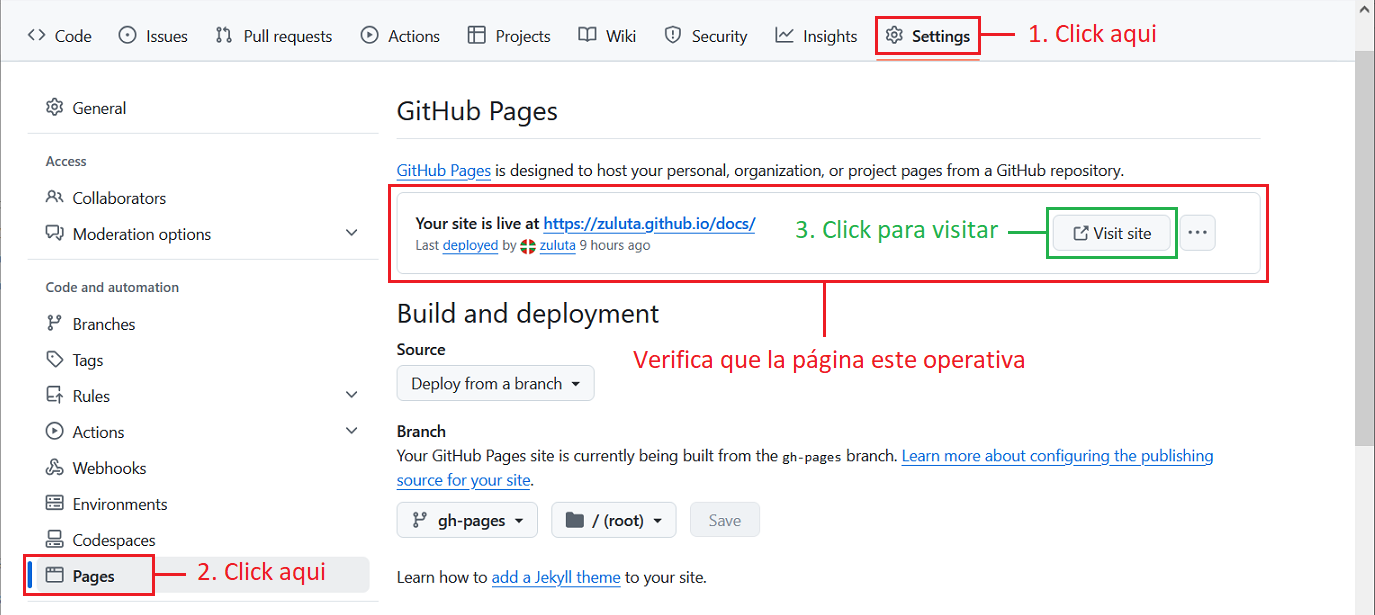Screen dimensions: 1375x615
Task: Open Environments via its sidebar icon
Action: pos(55,504)
